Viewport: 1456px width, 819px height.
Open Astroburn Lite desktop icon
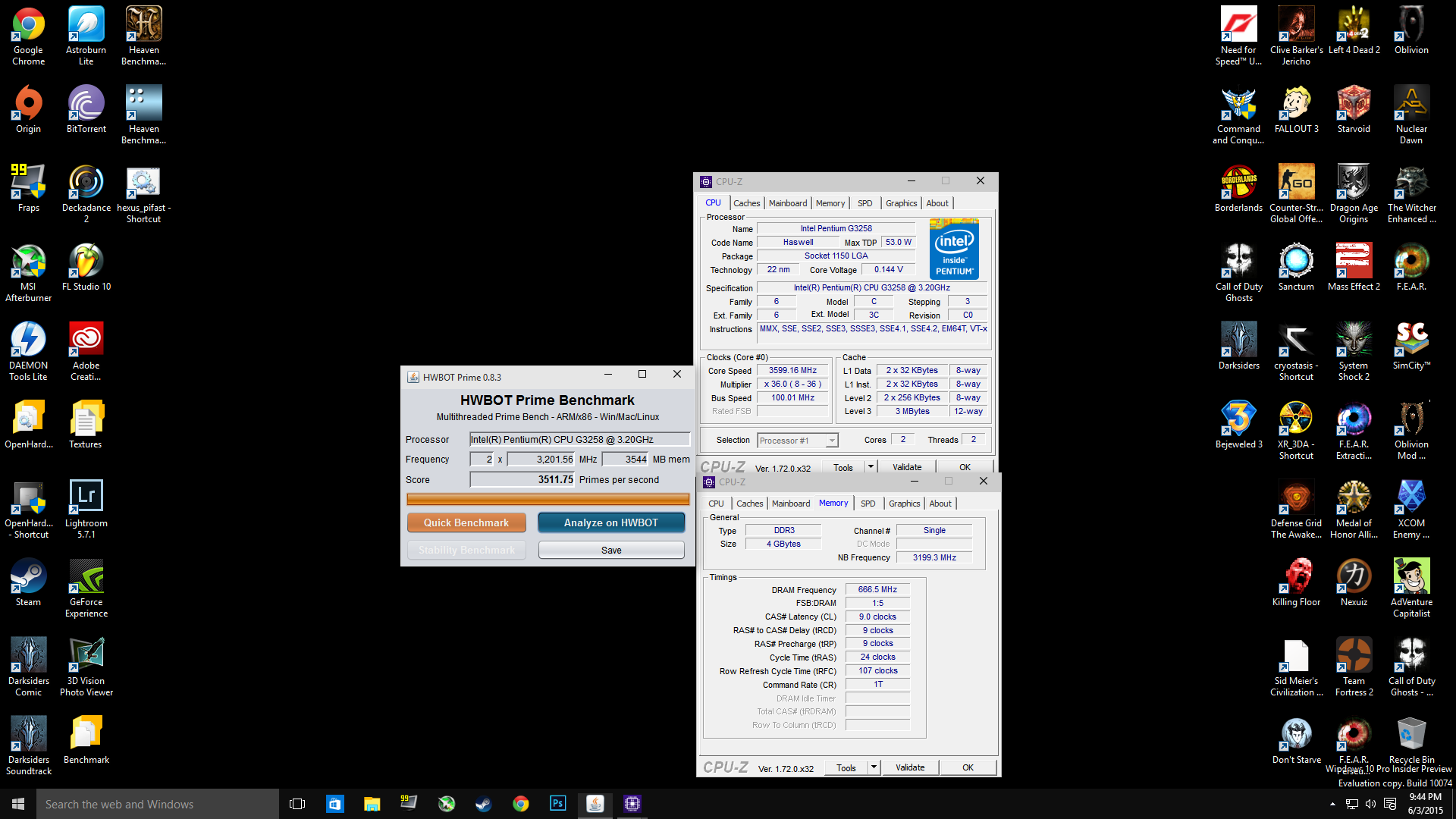[86, 36]
